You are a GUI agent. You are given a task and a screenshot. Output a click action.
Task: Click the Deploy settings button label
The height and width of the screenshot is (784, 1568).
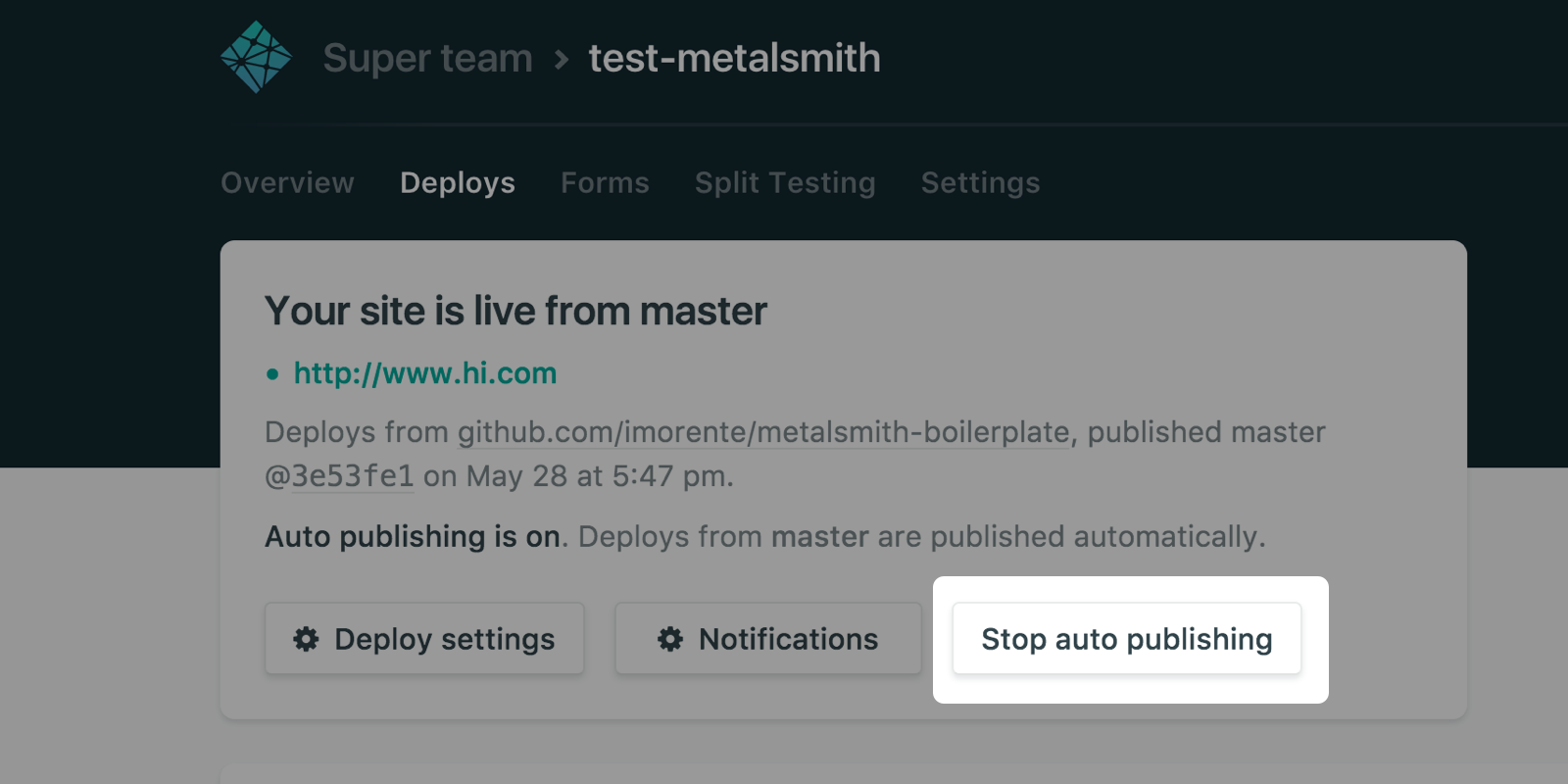(444, 639)
